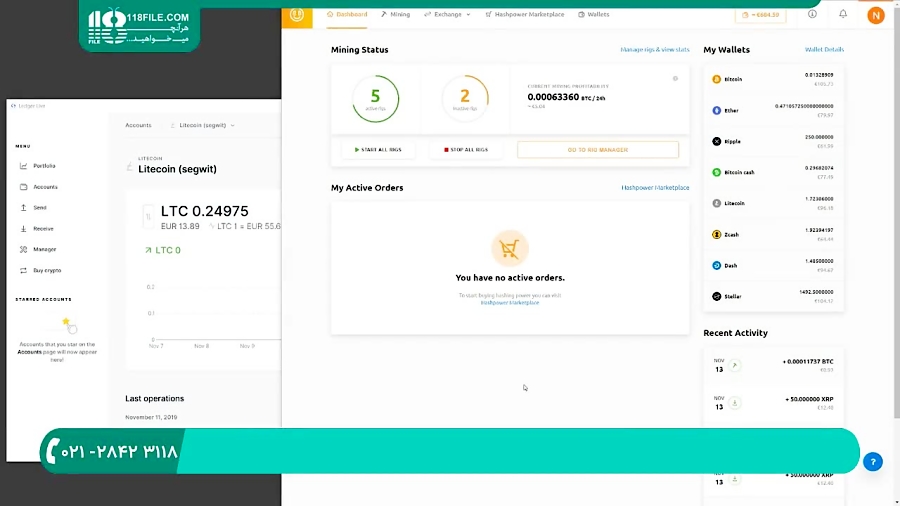Click the Nov 13 XRP deposit icon
The width and height of the screenshot is (900, 506).
735,403
